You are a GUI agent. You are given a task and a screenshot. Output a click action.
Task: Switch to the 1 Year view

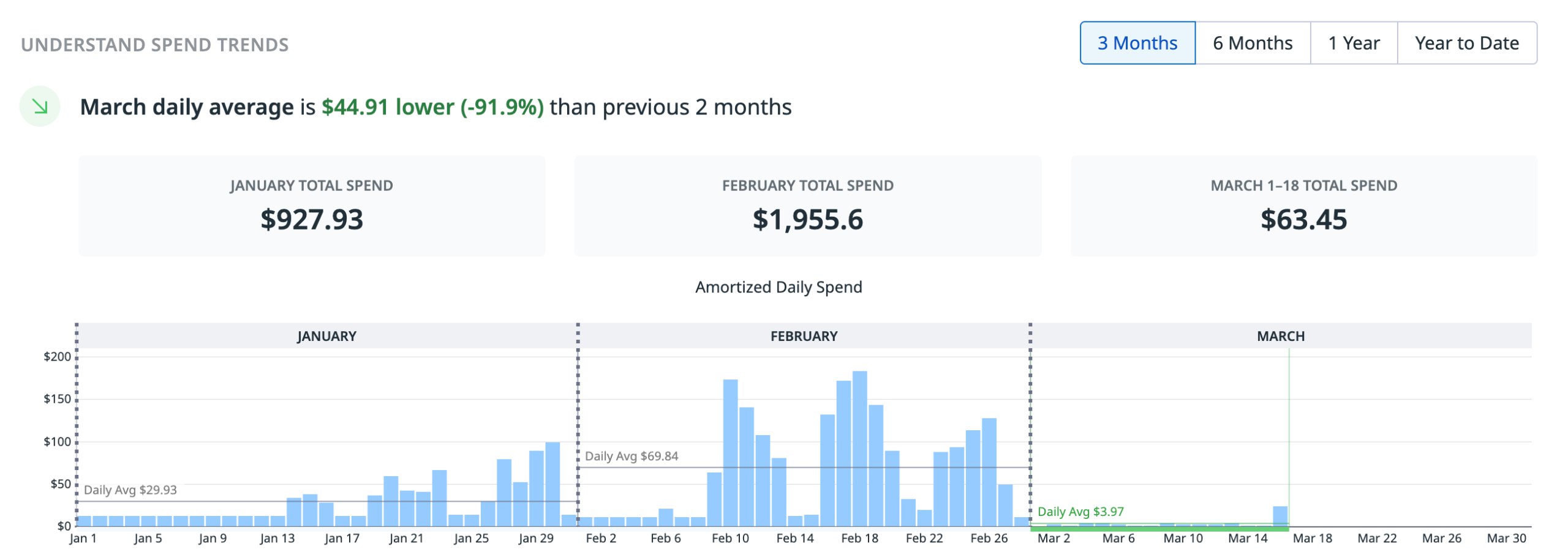(x=1353, y=43)
